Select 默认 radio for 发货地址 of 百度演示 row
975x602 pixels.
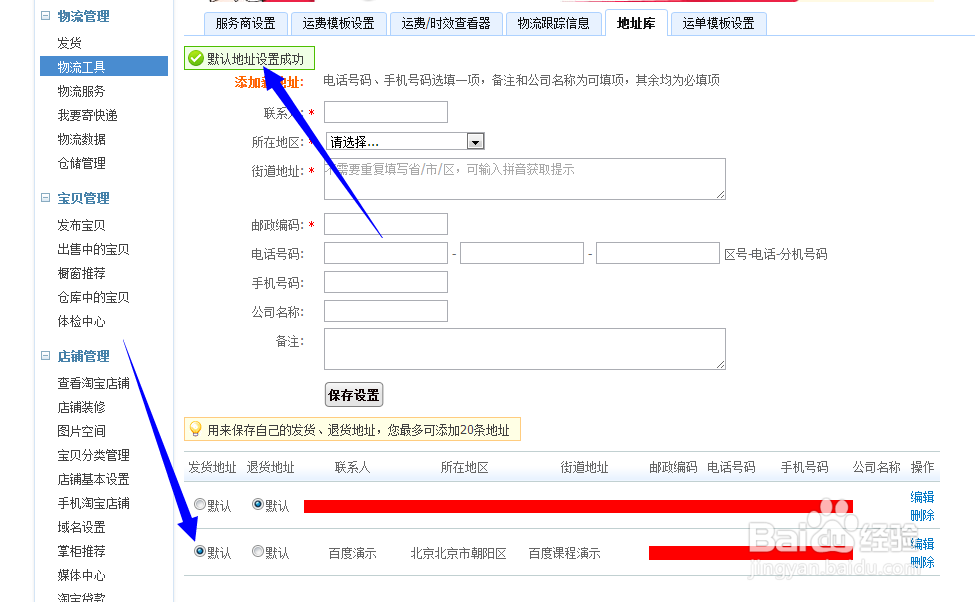coord(200,551)
